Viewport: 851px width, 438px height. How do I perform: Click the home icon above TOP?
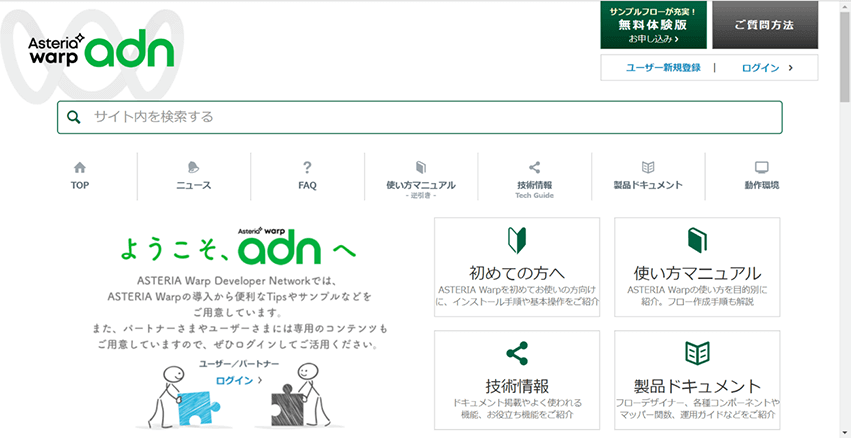pos(80,167)
